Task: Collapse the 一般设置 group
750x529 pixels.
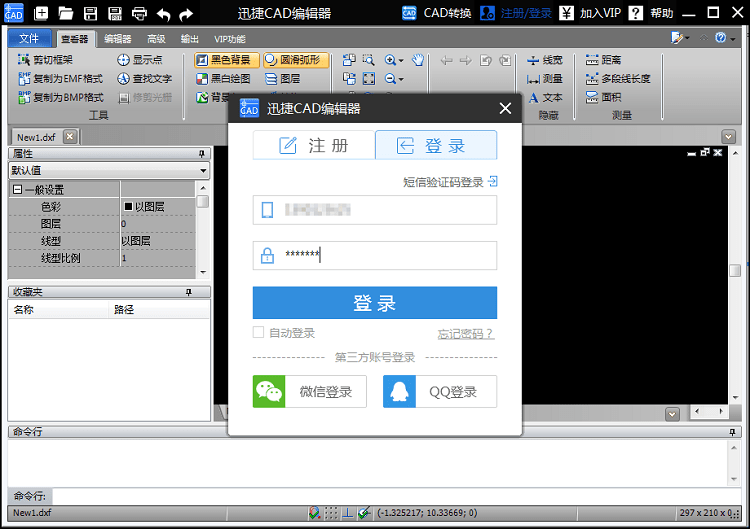Action: (x=17, y=190)
